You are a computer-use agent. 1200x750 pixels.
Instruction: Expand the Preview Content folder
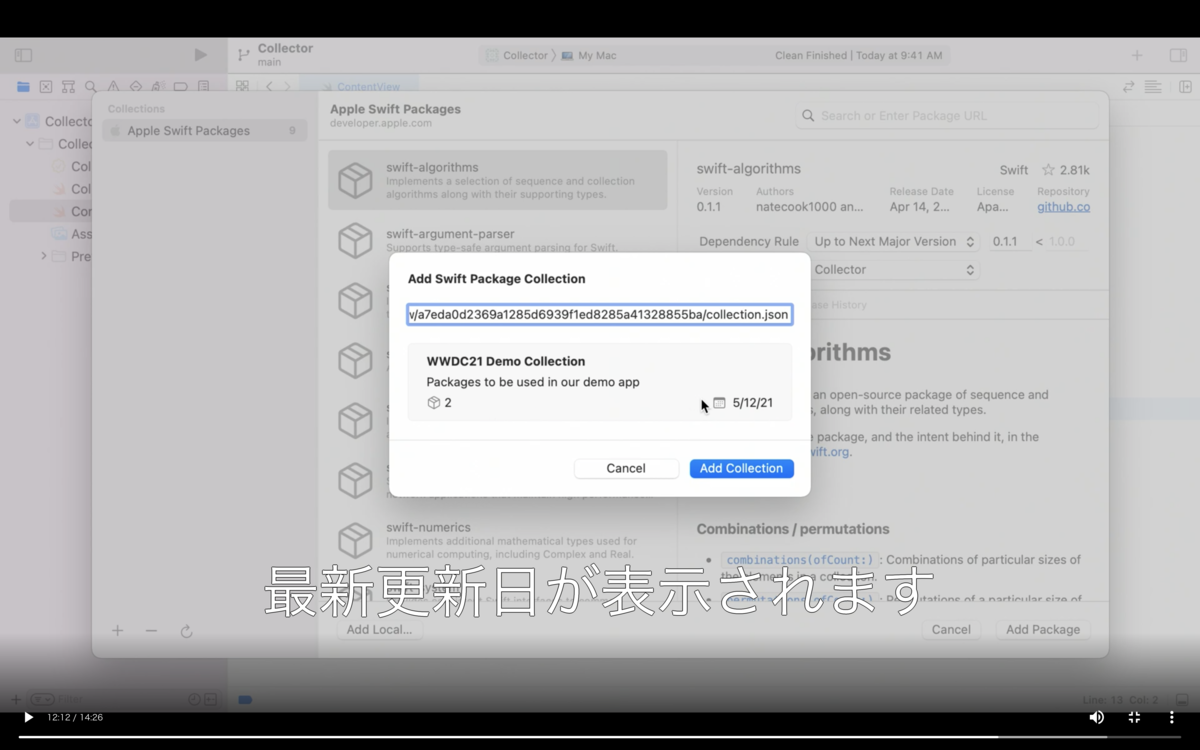coord(43,256)
